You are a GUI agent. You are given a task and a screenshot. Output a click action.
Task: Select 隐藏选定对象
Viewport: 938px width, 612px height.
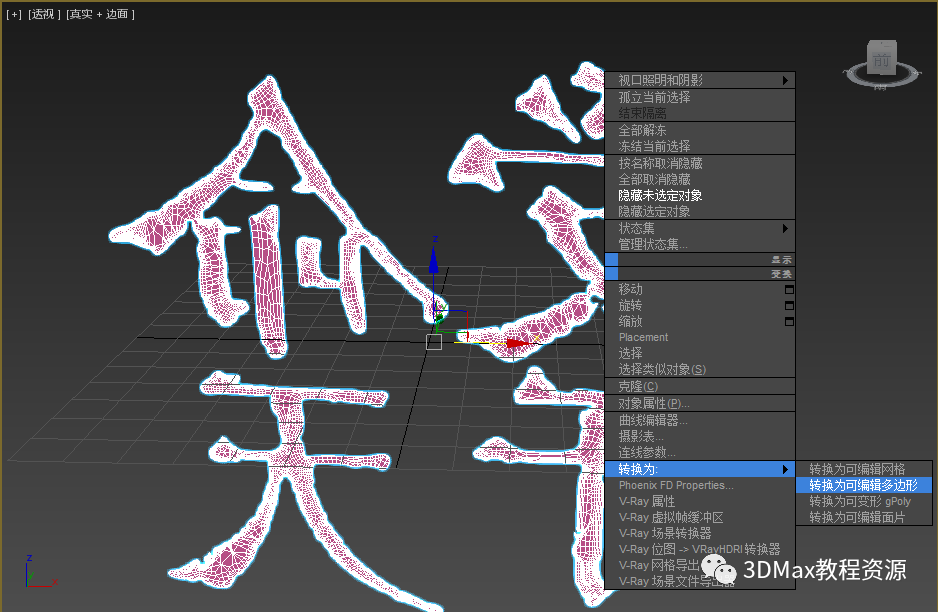point(699,211)
